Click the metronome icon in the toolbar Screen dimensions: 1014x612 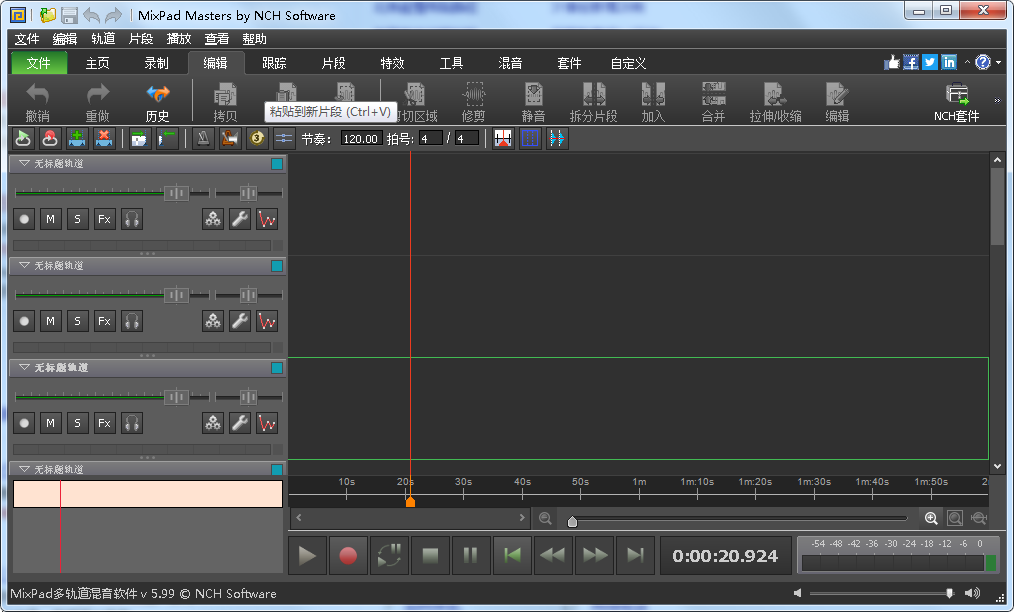[203, 138]
